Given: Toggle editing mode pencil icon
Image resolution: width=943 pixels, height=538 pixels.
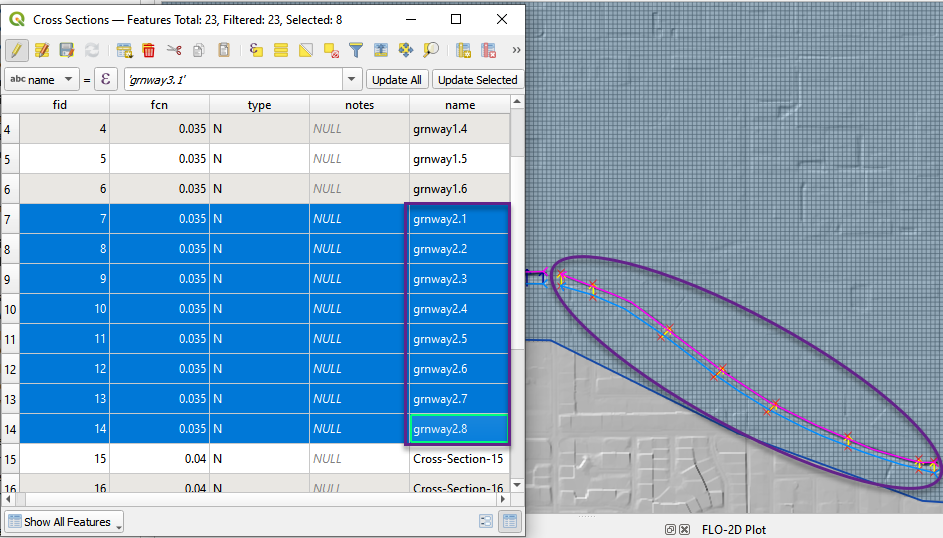Looking at the screenshot, I should pyautogui.click(x=17, y=50).
